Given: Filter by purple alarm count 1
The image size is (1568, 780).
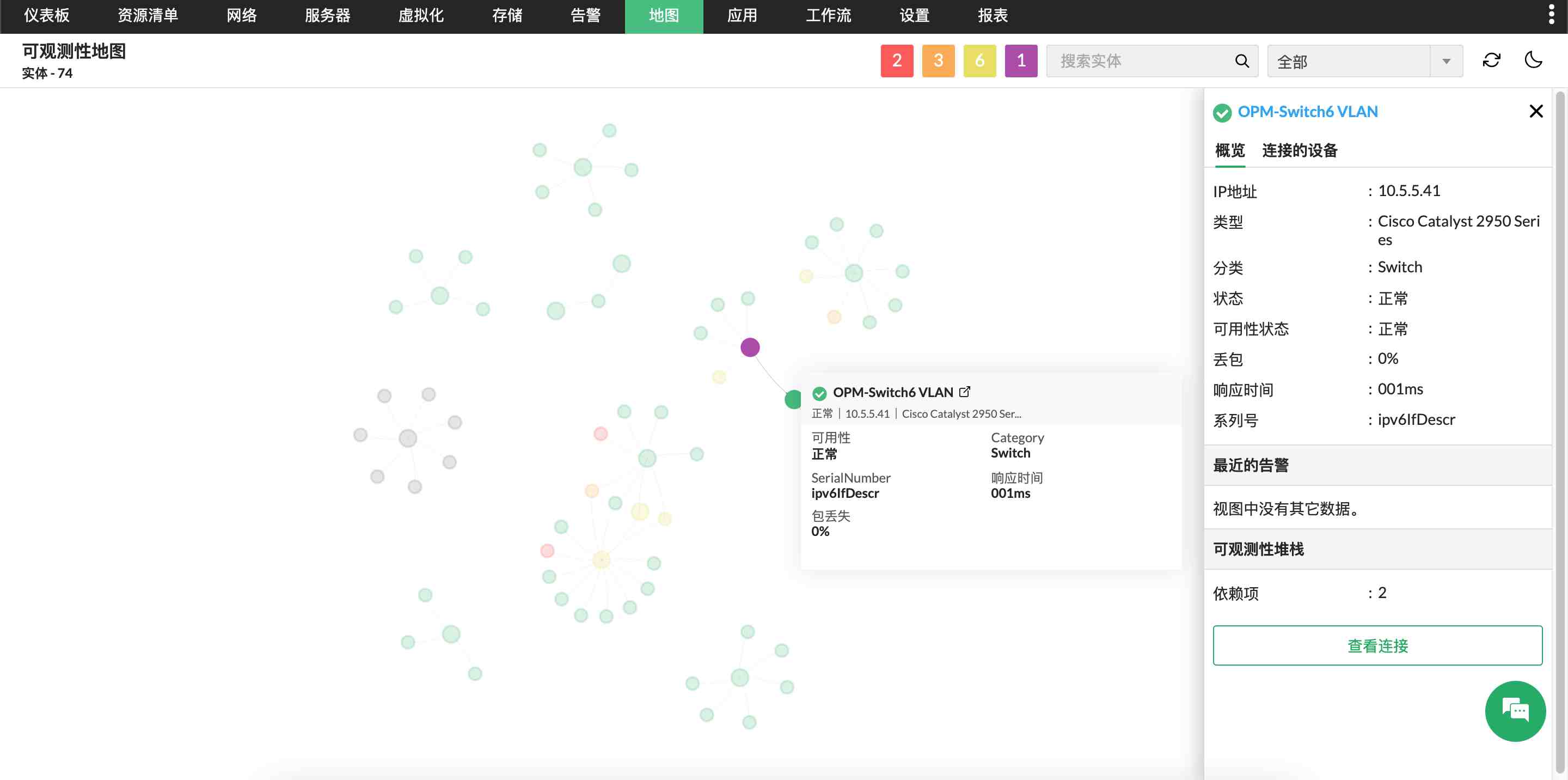Looking at the screenshot, I should point(1021,60).
